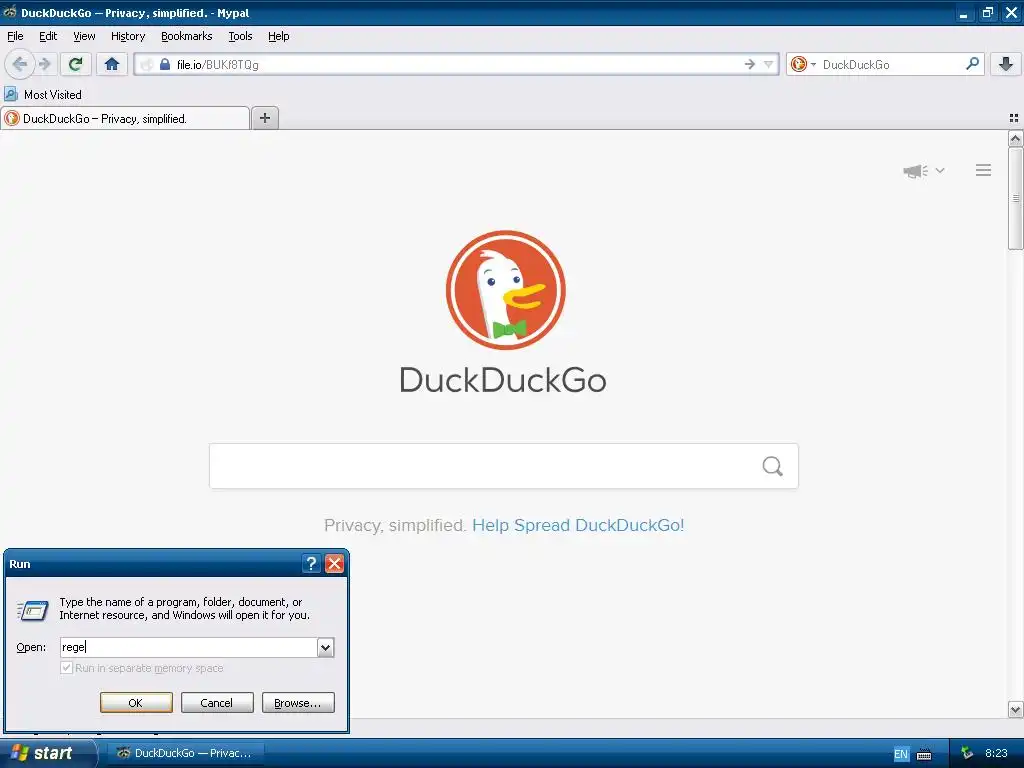Open the Most Visited bookmarks folder
The width and height of the screenshot is (1024, 768).
point(43,95)
